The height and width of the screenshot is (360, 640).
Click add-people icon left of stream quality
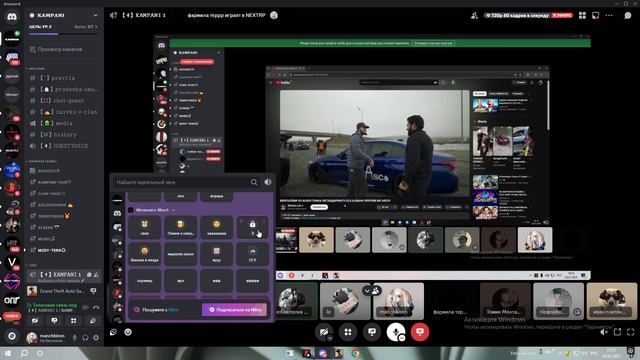tap(474, 16)
